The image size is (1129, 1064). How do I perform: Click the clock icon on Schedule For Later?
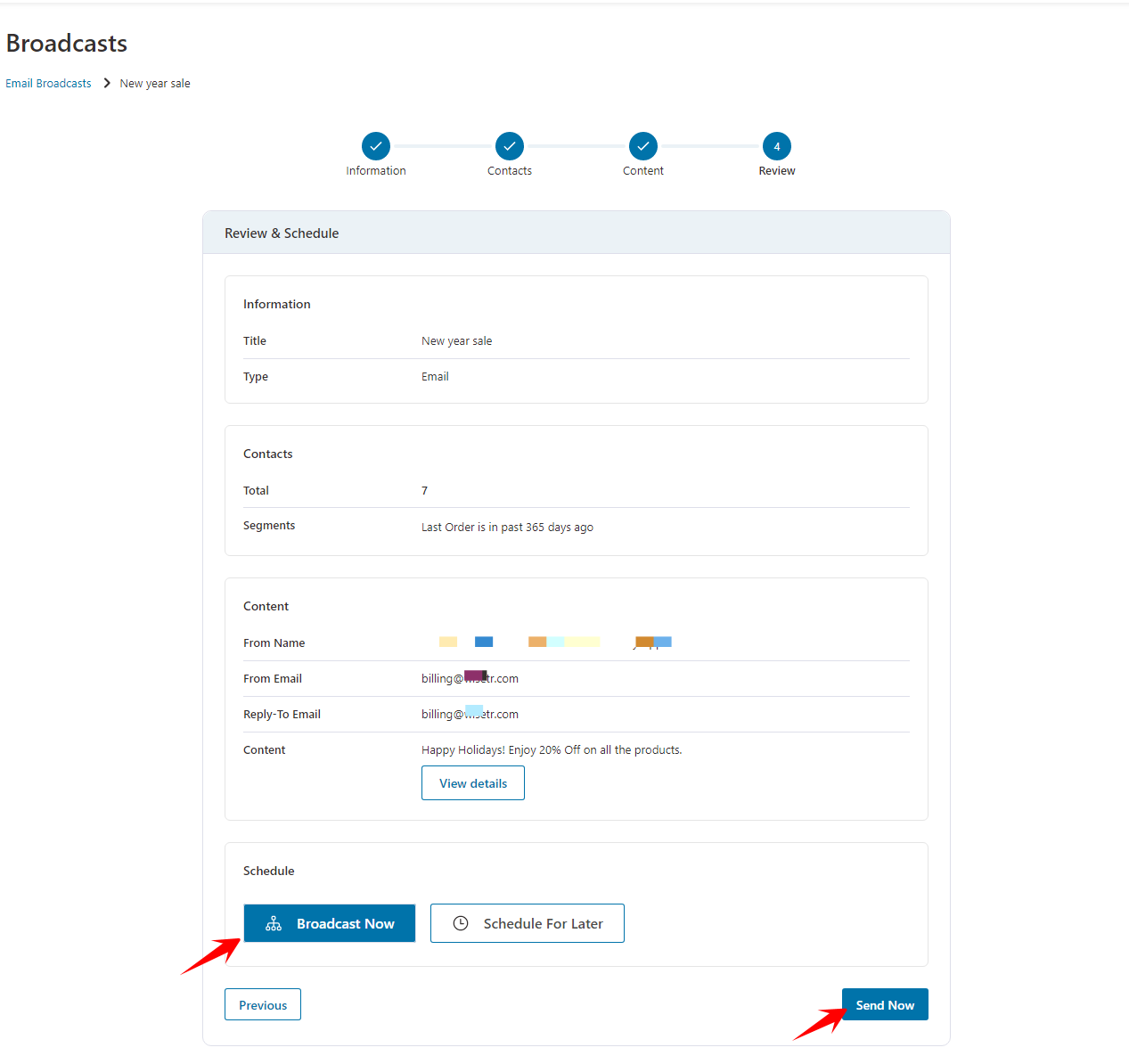(461, 923)
